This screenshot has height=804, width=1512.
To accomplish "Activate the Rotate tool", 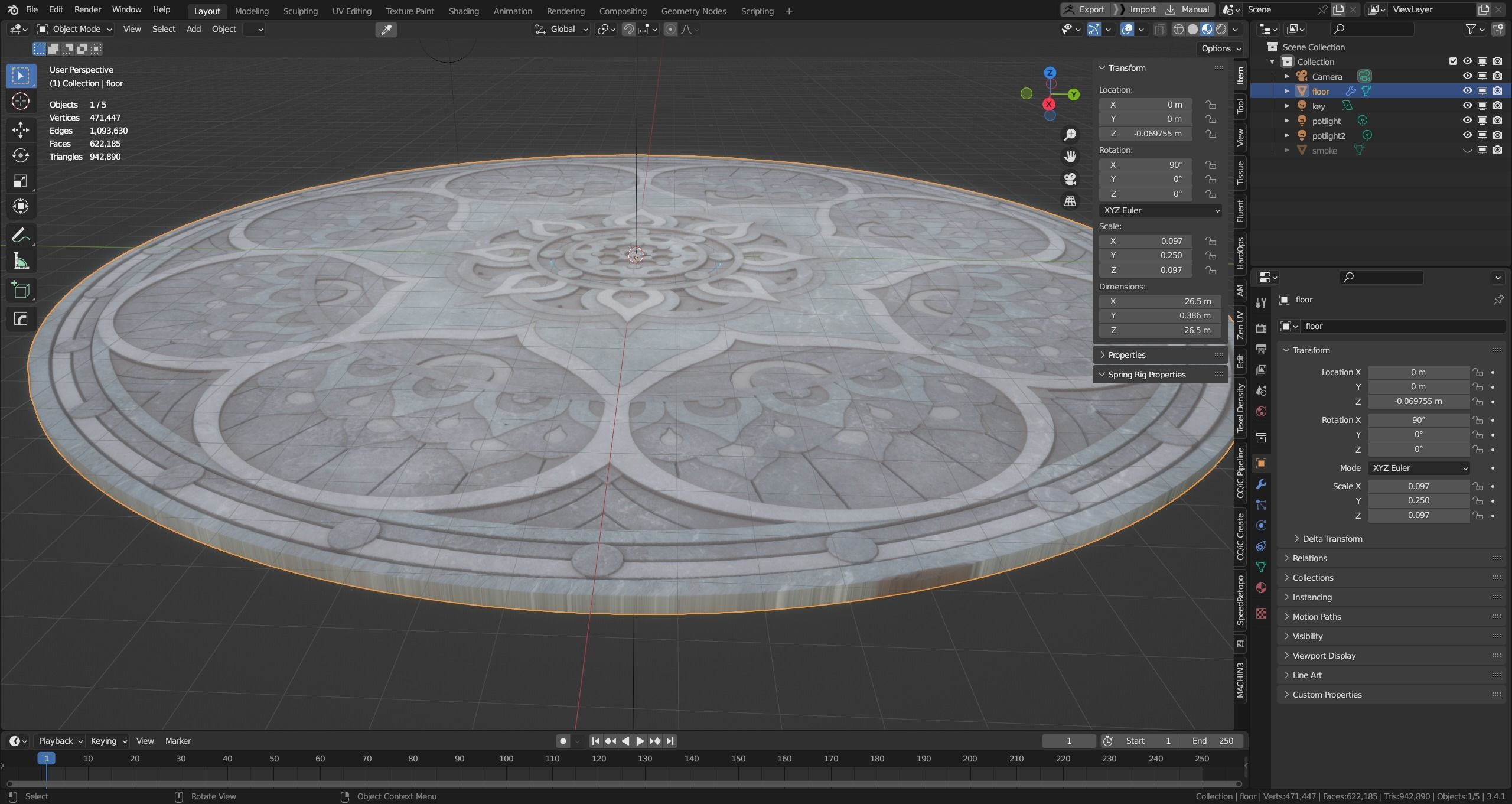I will point(21,155).
